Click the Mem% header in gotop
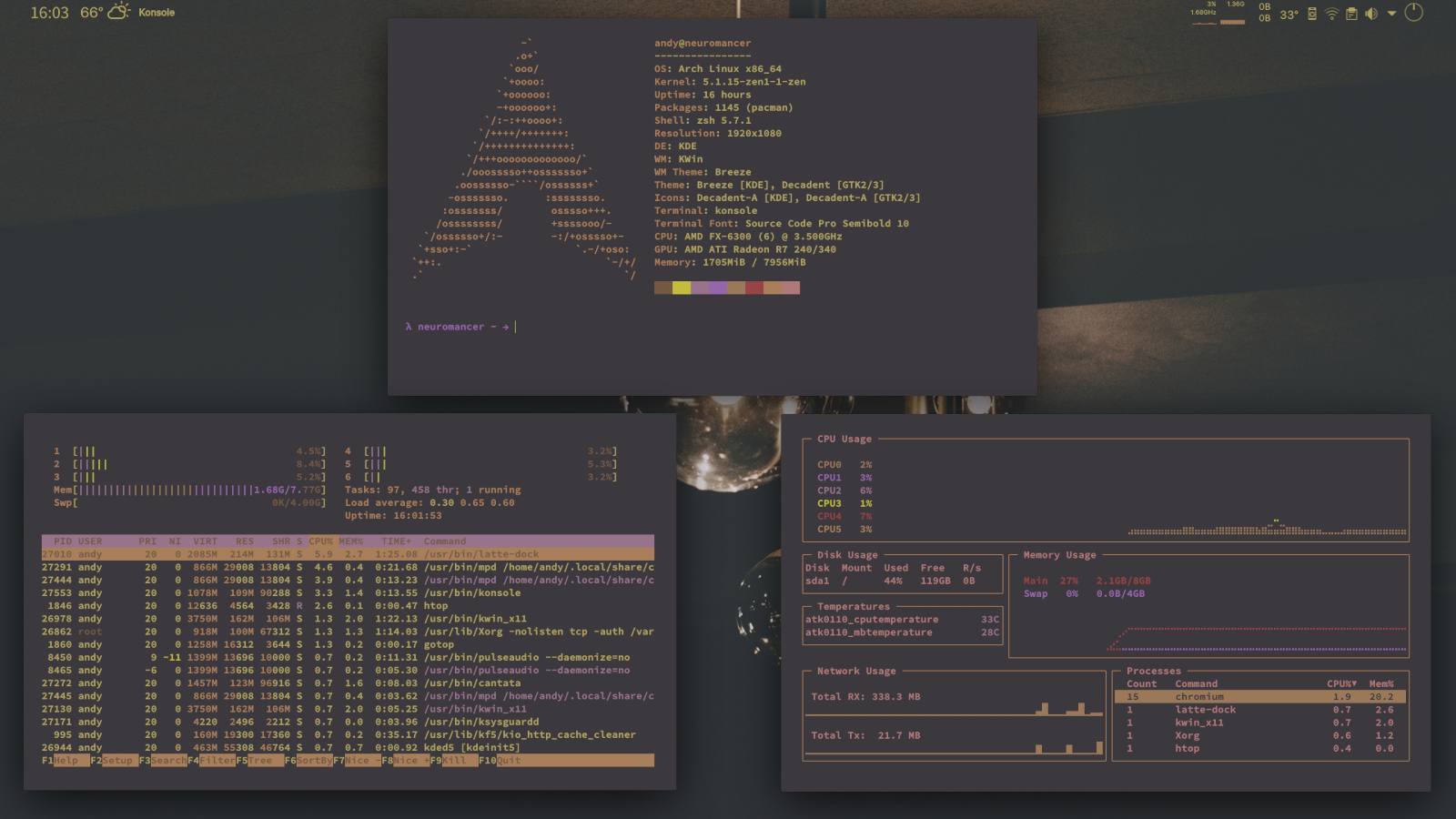This screenshot has width=1456, height=819. (x=1381, y=684)
